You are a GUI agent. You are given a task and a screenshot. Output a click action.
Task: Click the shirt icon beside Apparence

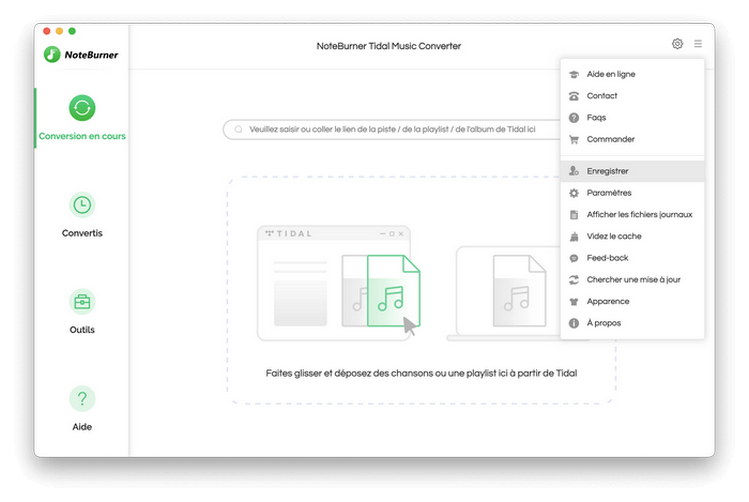[574, 301]
